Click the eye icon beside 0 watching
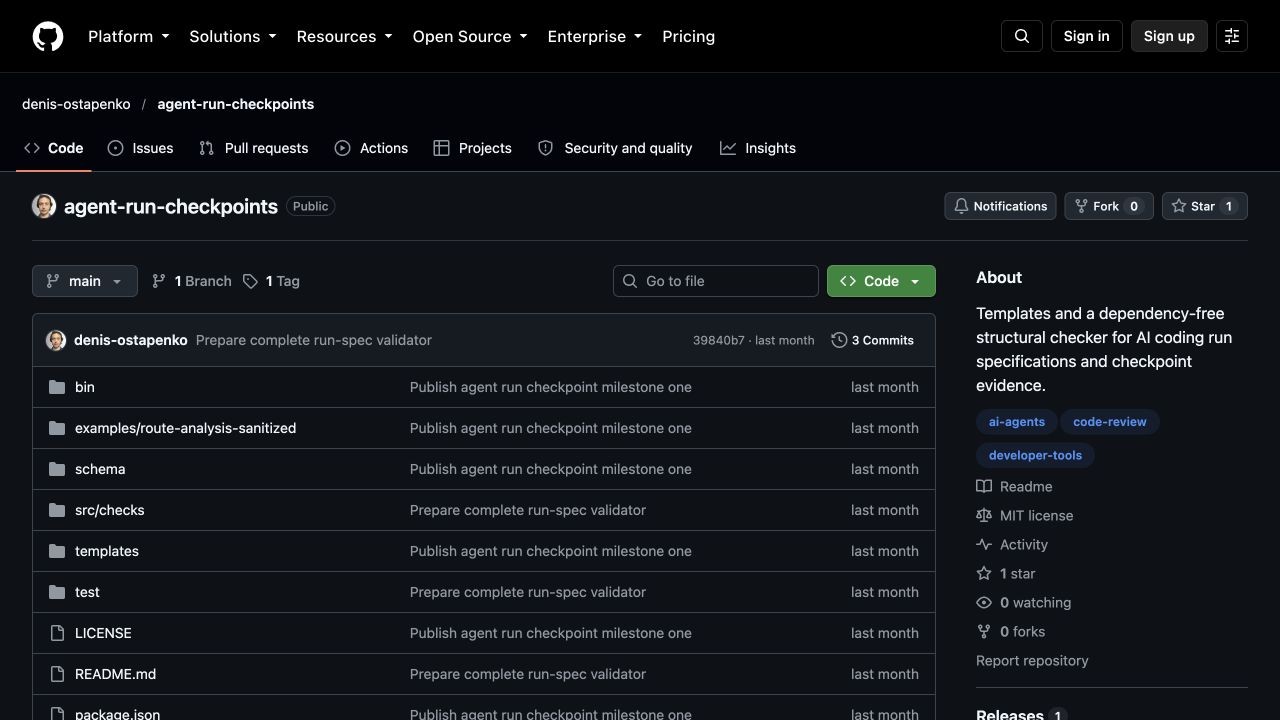Viewport: 1280px width, 720px height. [984, 603]
